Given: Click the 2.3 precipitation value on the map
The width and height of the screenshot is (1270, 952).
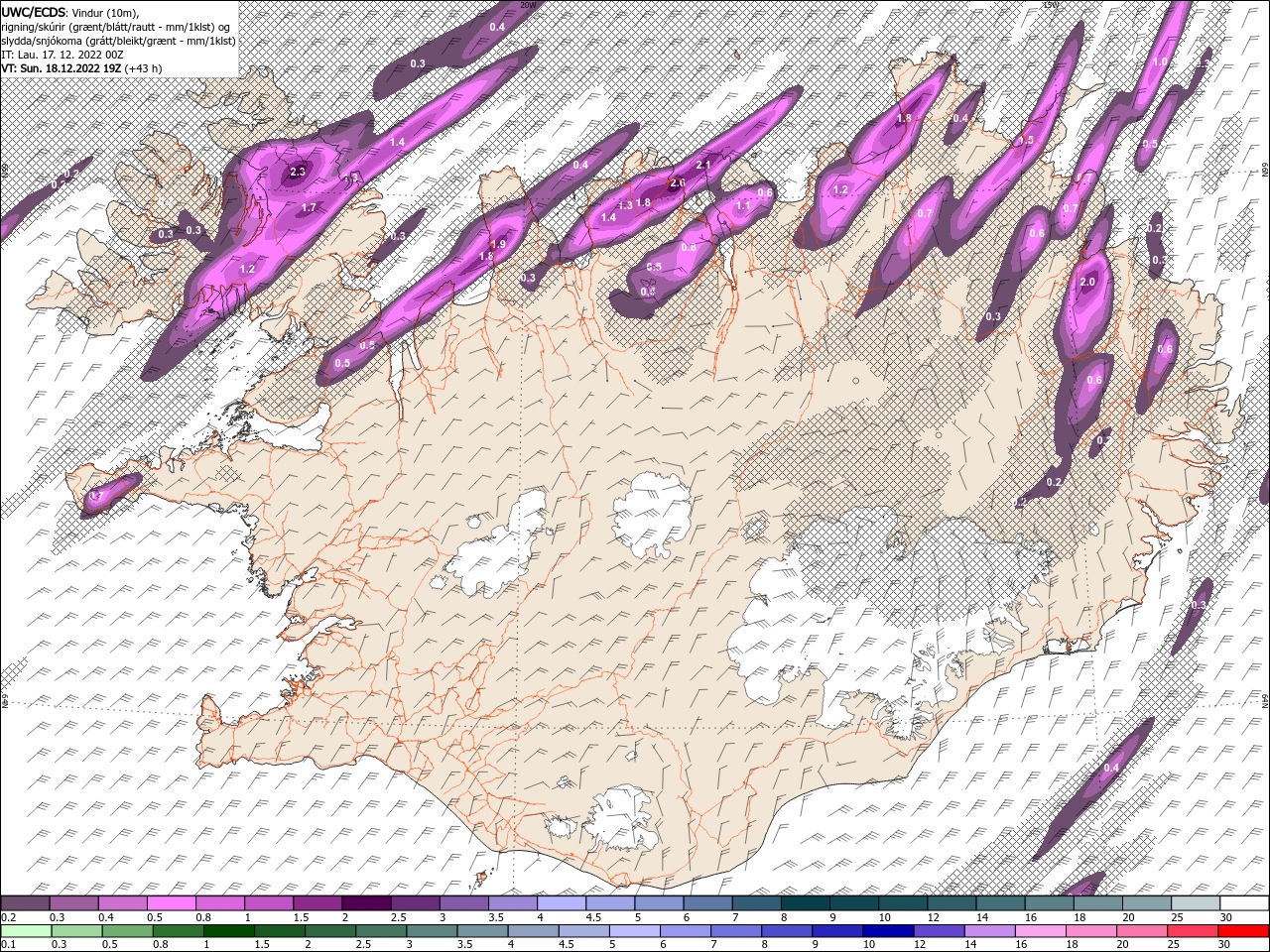Looking at the screenshot, I should 298,172.
